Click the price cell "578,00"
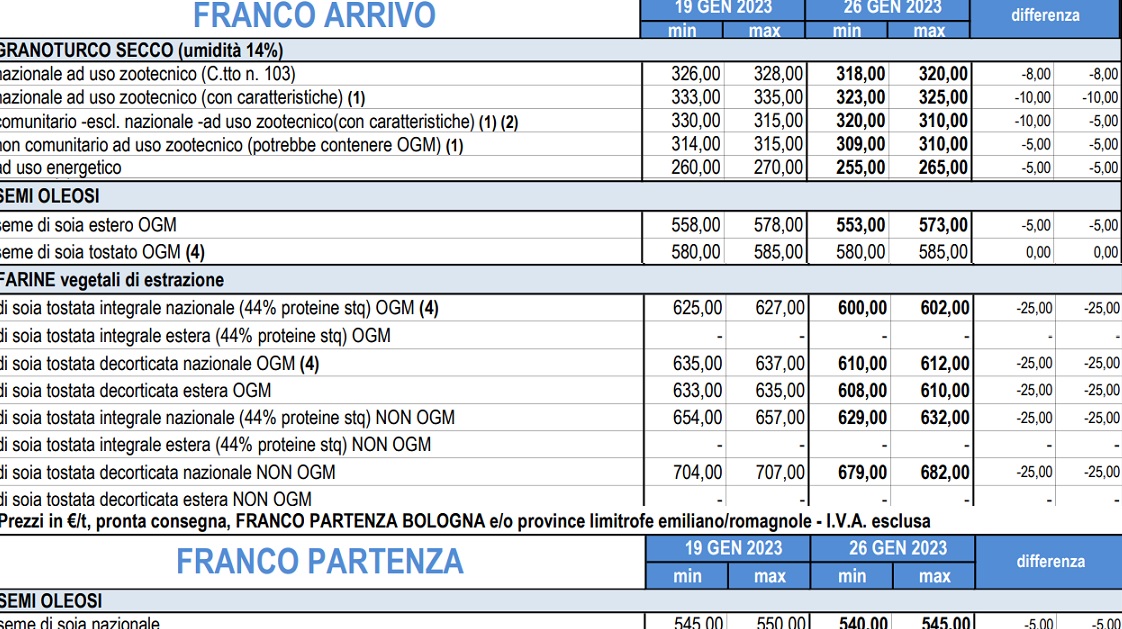This screenshot has height=629, width=1122. tap(779, 225)
